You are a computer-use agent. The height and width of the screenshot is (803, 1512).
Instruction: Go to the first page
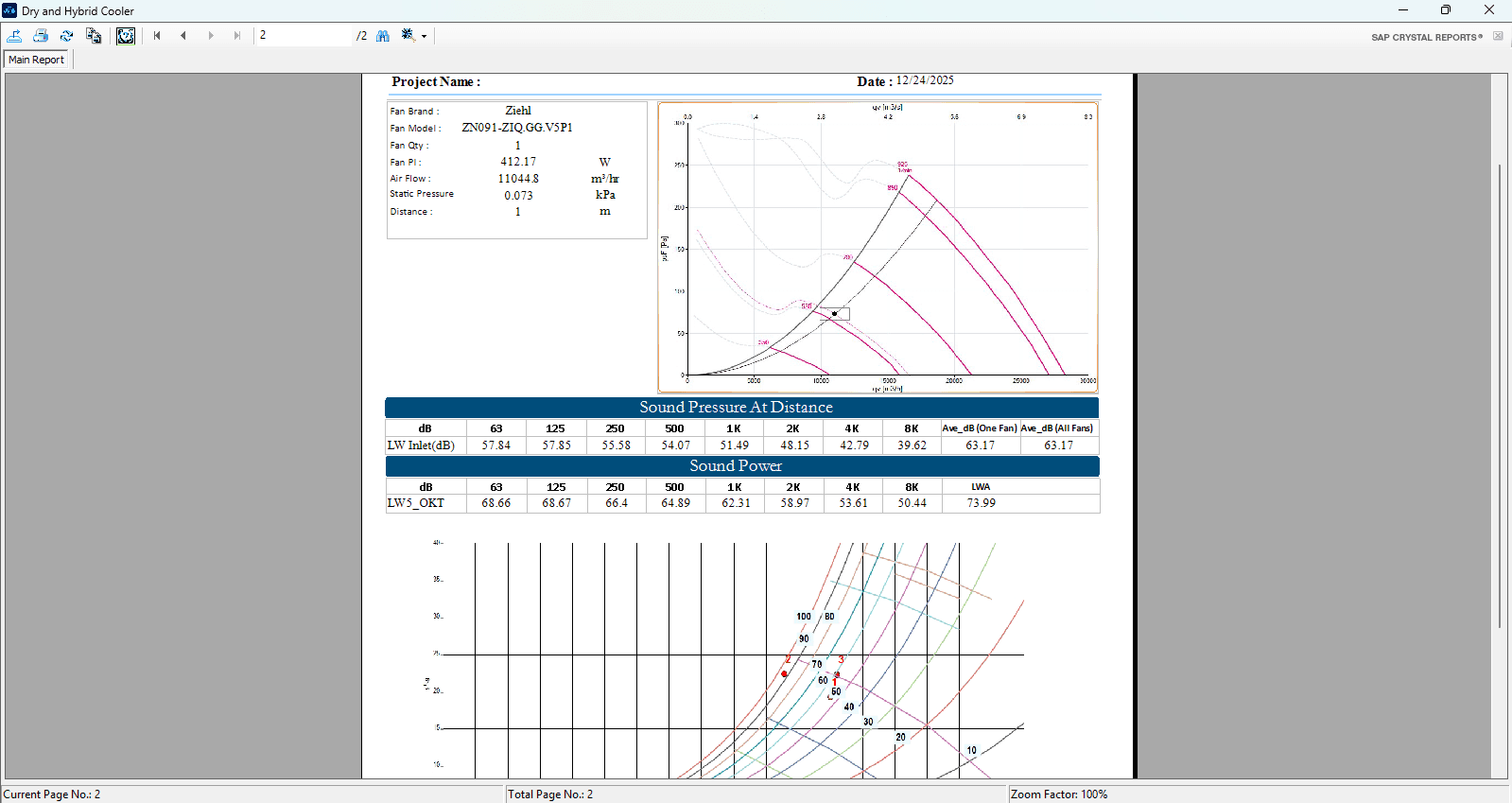[x=157, y=36]
